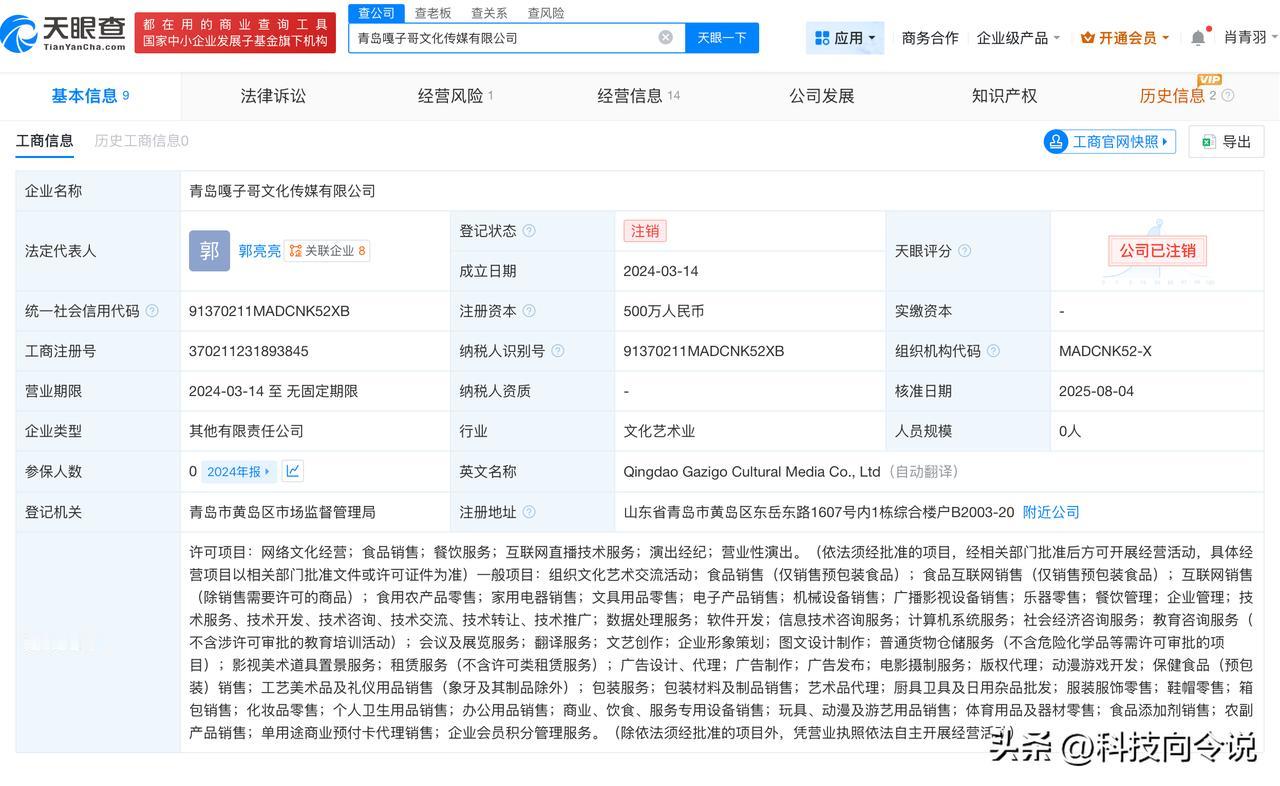The image size is (1280, 786).
Task: Select the 公司已注销 score stamp
Action: point(1157,251)
